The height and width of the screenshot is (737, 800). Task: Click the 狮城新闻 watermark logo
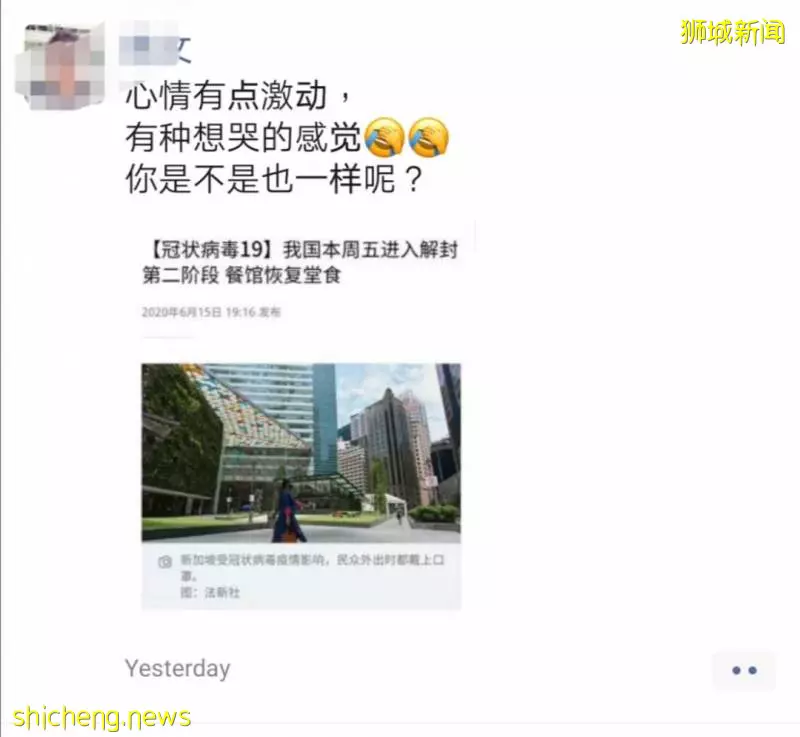[733, 33]
